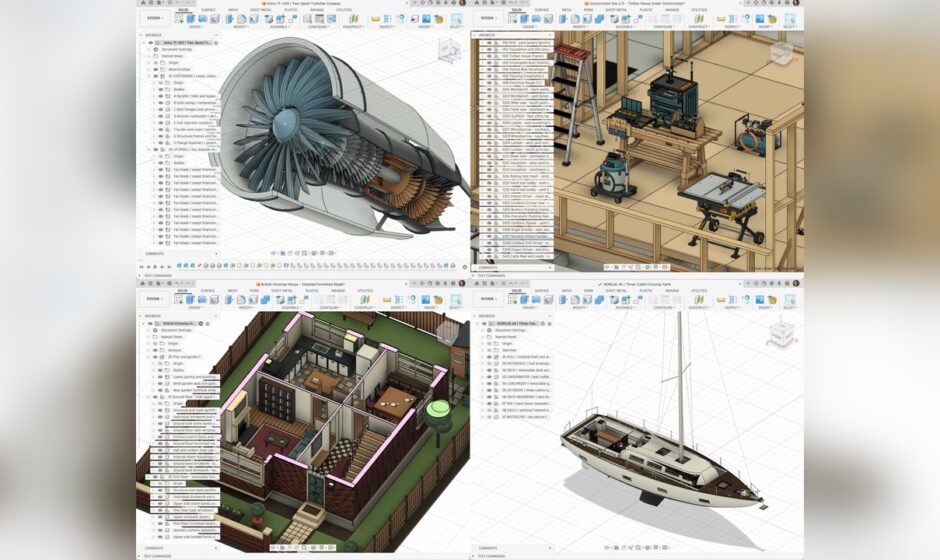Screen dimensions: 940x560
Task: Open DESIGN workspace dropdown in turbofan window
Action: pyautogui.click(x=155, y=18)
